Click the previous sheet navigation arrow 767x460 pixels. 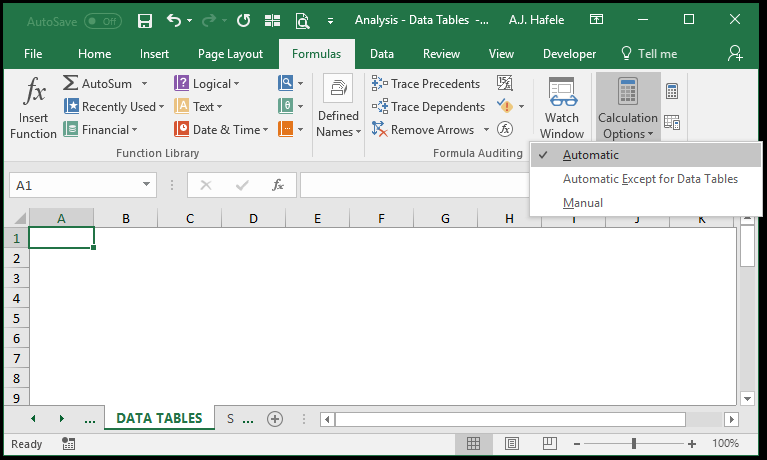[x=33, y=418]
